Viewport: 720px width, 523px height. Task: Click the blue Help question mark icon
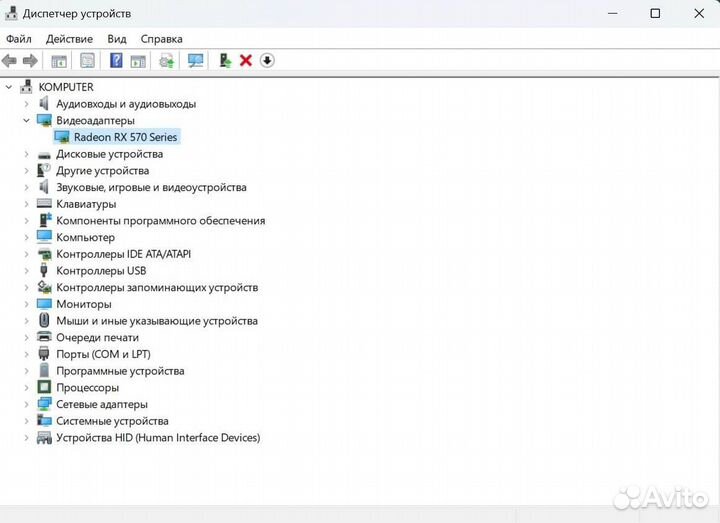click(116, 61)
